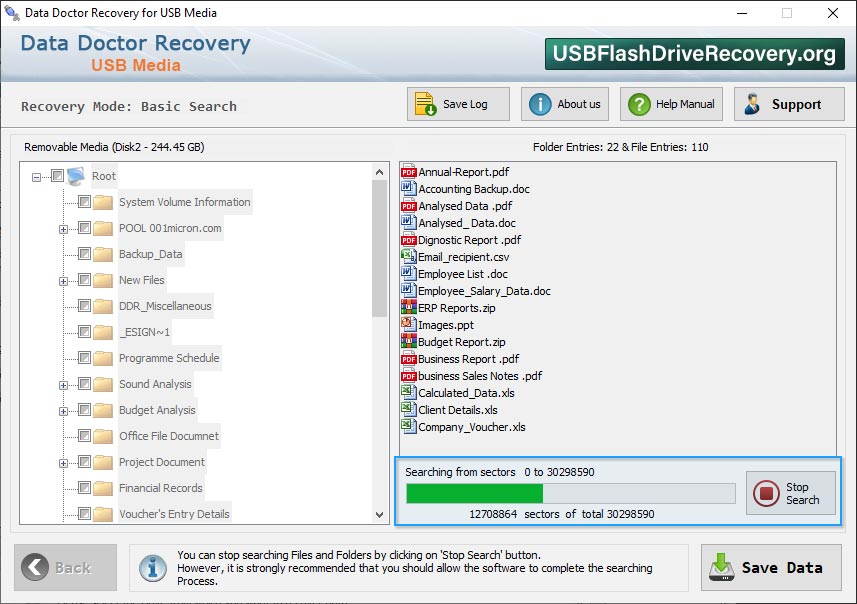Click the folder icon of Financial Records
The height and width of the screenshot is (604, 857).
[103, 488]
